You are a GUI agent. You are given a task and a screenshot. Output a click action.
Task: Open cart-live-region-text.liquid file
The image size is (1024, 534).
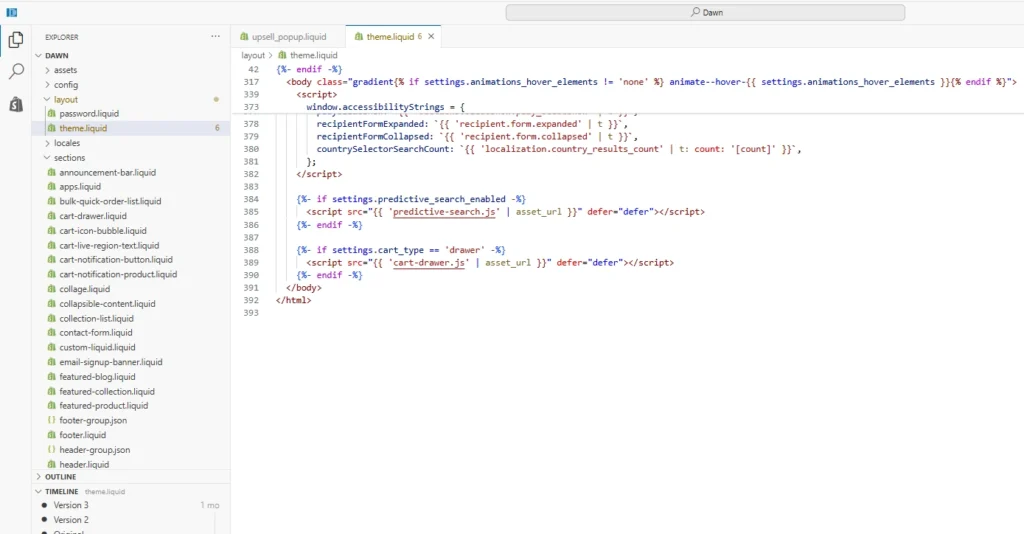click(109, 245)
